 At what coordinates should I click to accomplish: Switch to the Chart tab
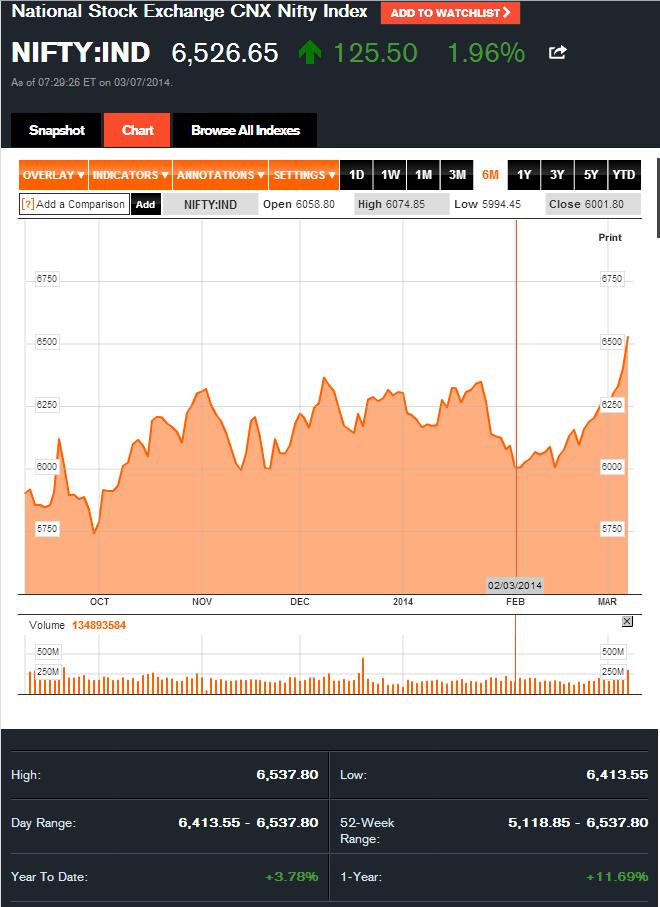point(137,130)
